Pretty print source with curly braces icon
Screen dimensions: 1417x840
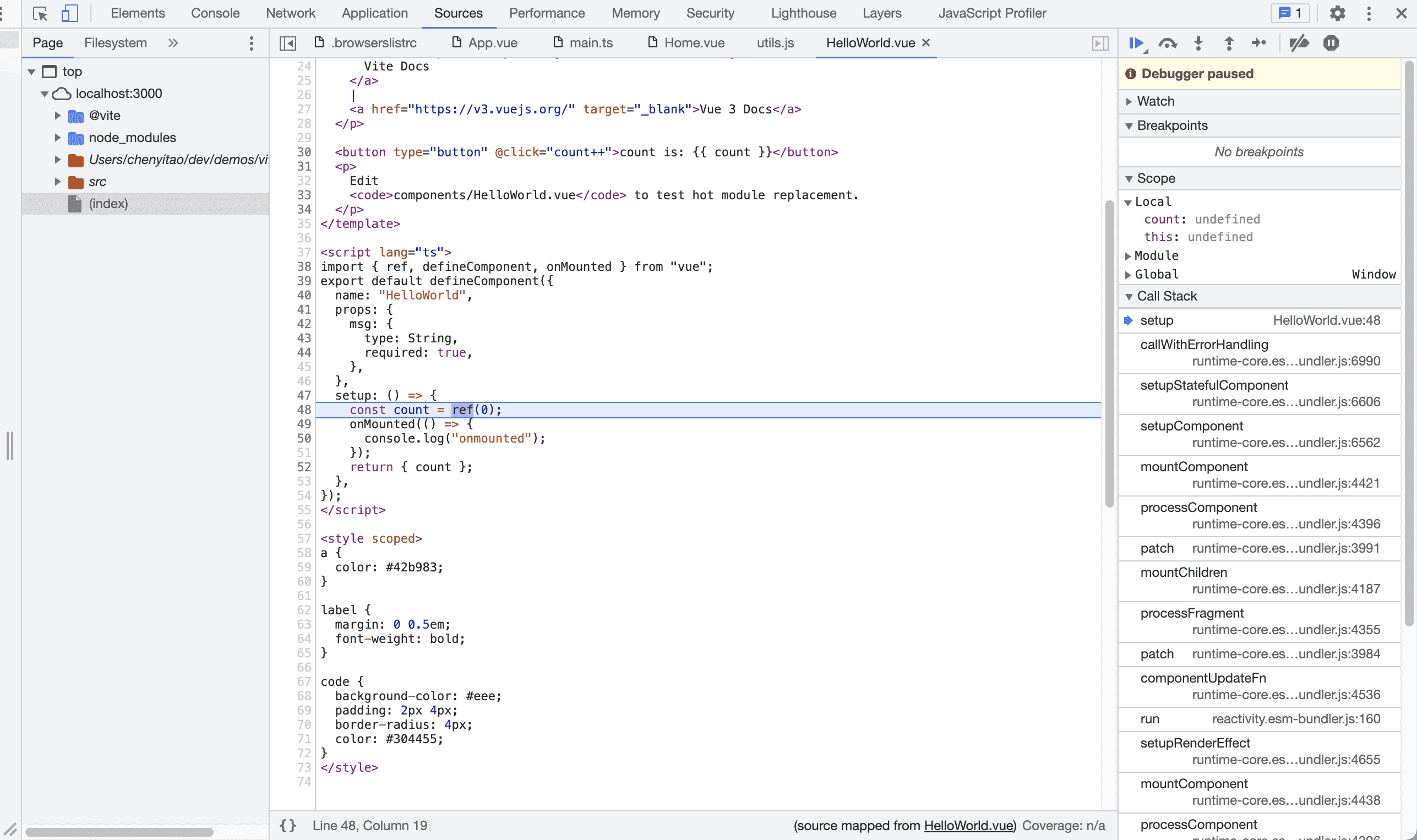287,825
